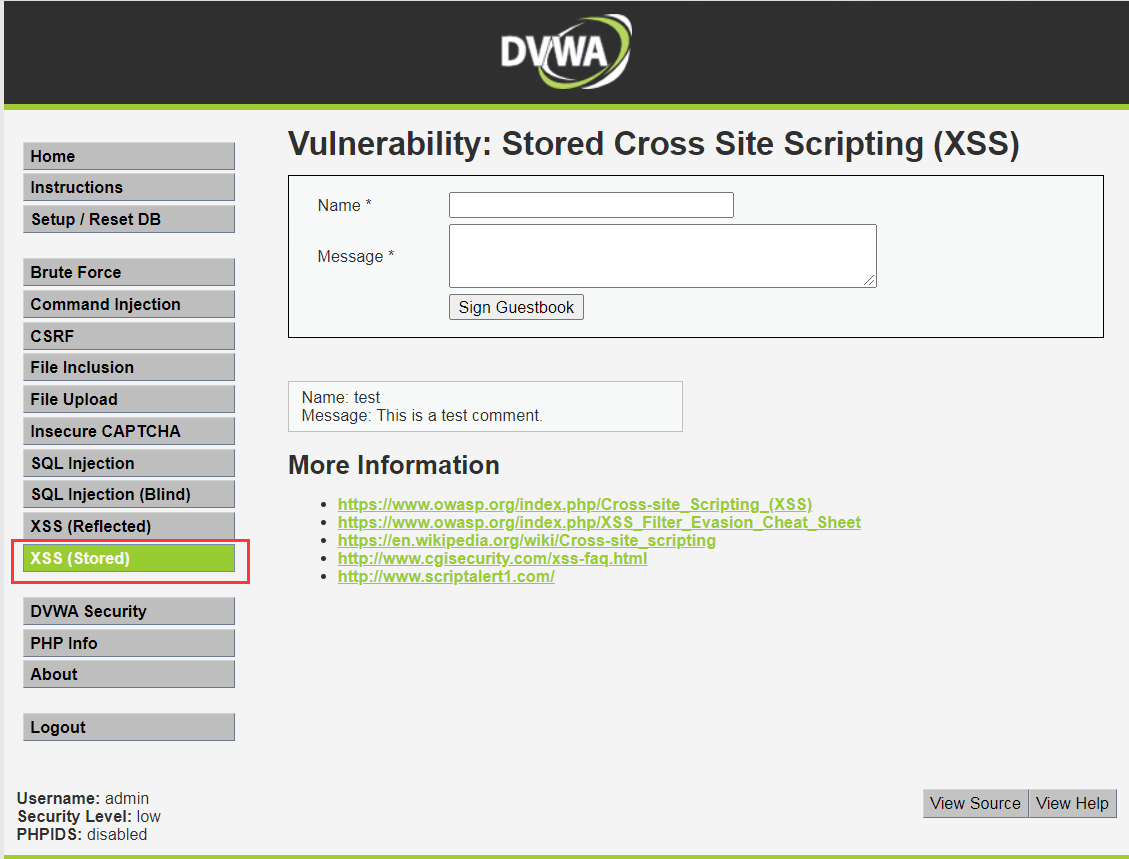The height and width of the screenshot is (859, 1129).
Task: Open the XSS Filter Evasion Cheat Sheet link
Action: click(x=598, y=522)
